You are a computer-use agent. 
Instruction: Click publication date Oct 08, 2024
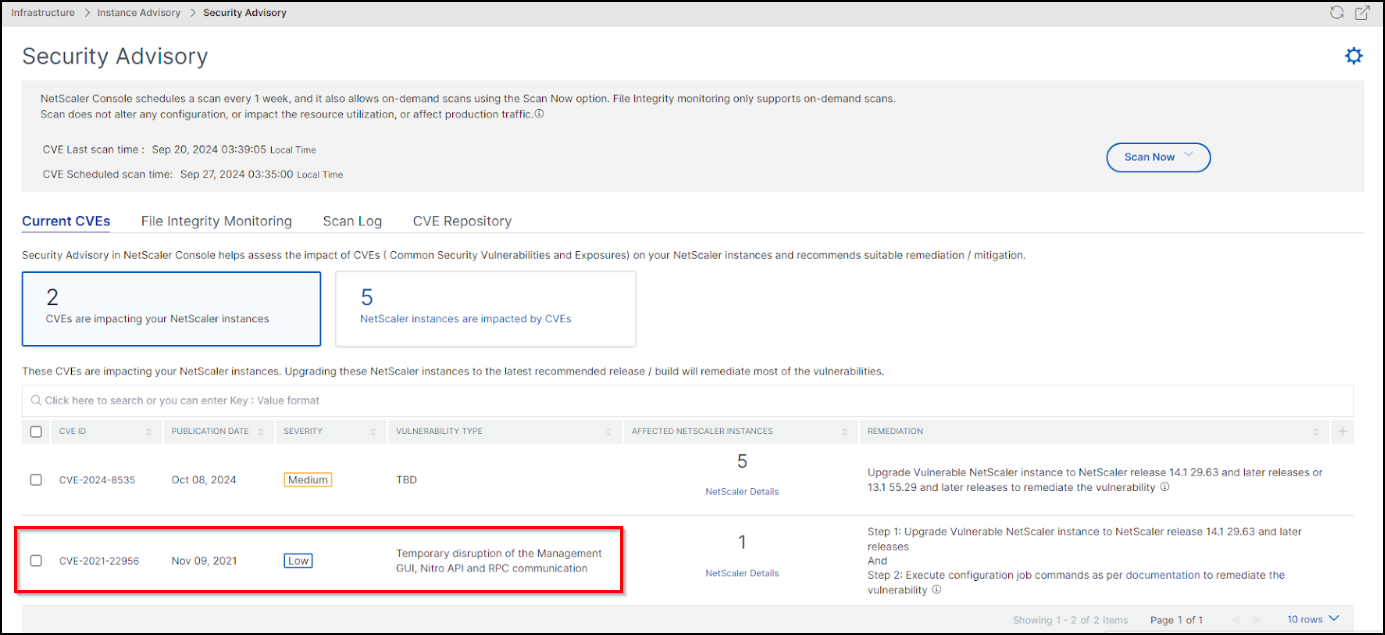tap(204, 480)
